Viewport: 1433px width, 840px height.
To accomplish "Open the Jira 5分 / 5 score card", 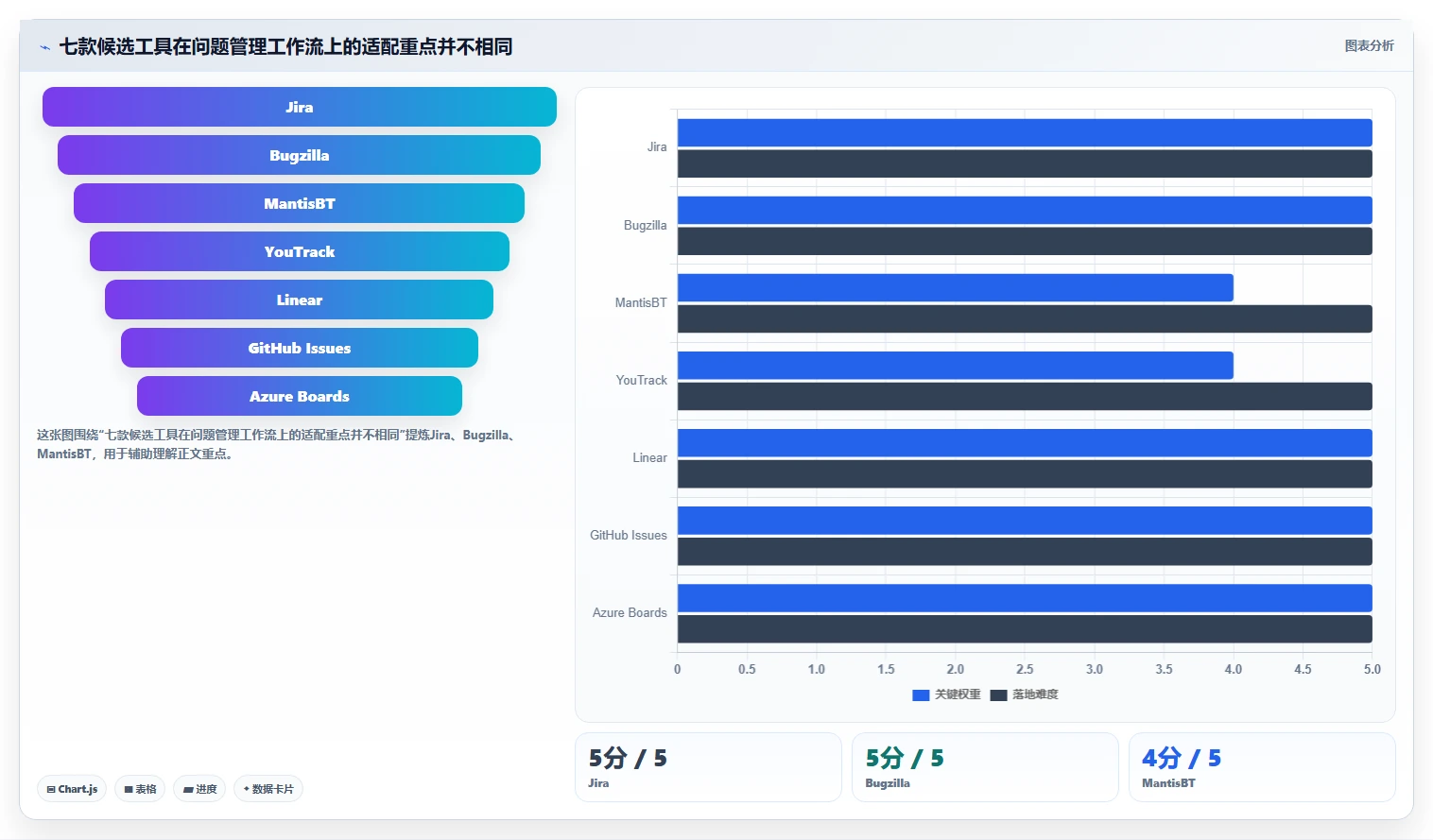I will point(708,767).
